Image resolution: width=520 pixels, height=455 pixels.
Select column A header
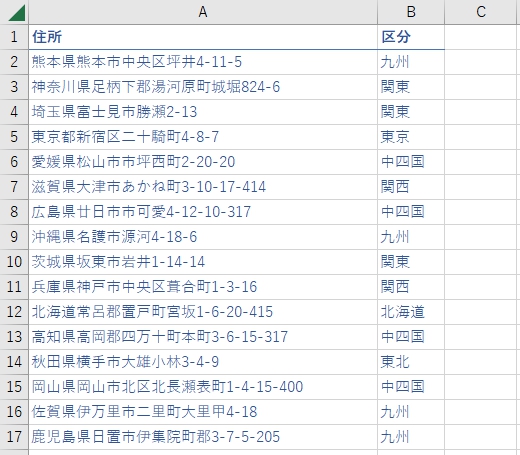[x=203, y=12]
